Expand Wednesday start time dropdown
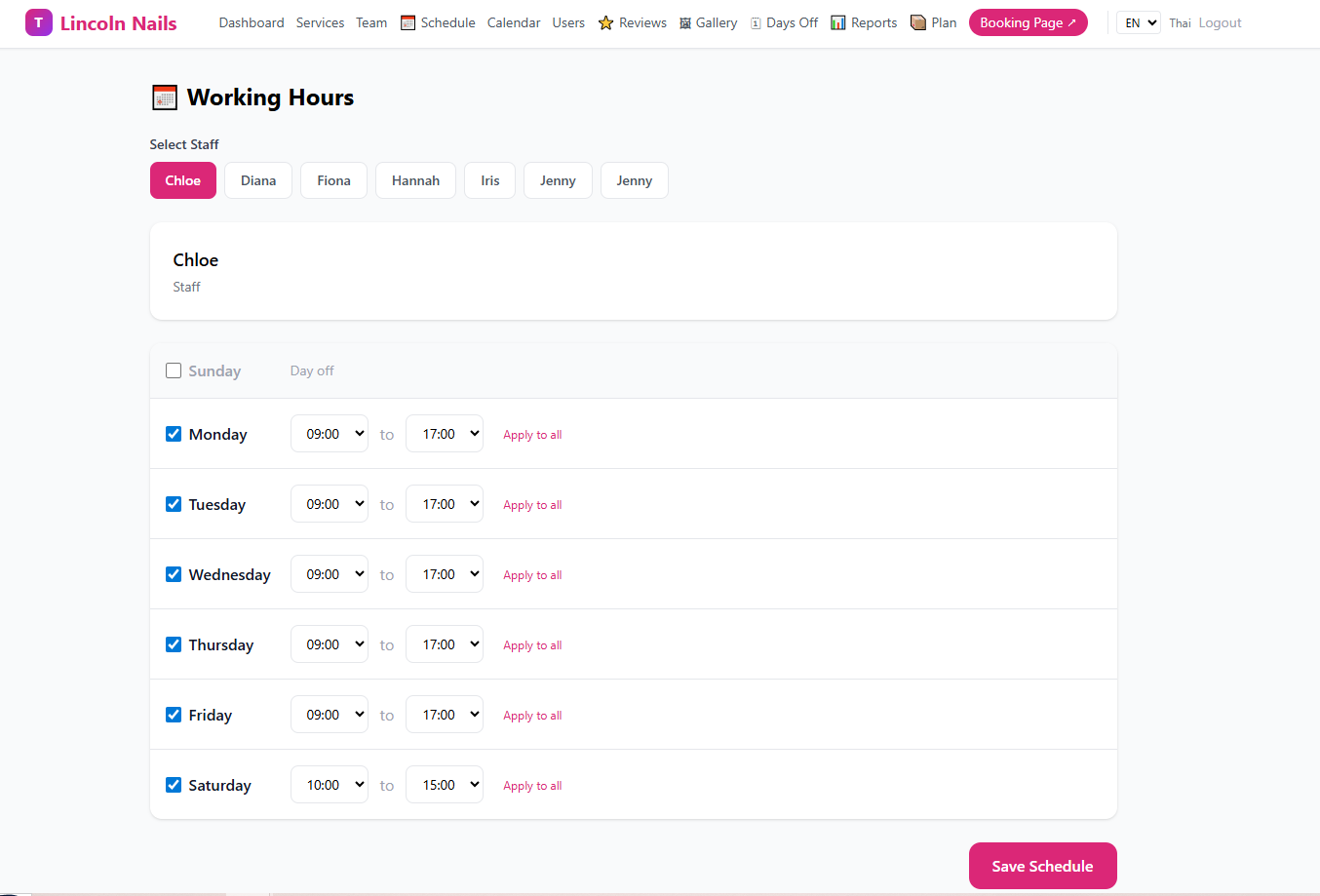 [330, 574]
